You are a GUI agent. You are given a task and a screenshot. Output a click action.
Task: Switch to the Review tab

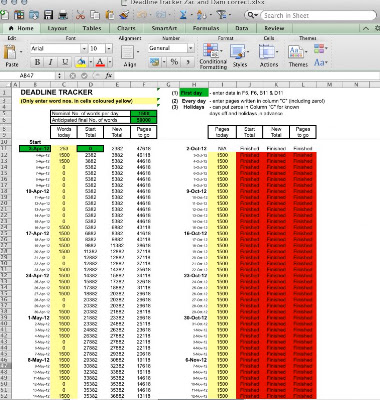point(274,28)
